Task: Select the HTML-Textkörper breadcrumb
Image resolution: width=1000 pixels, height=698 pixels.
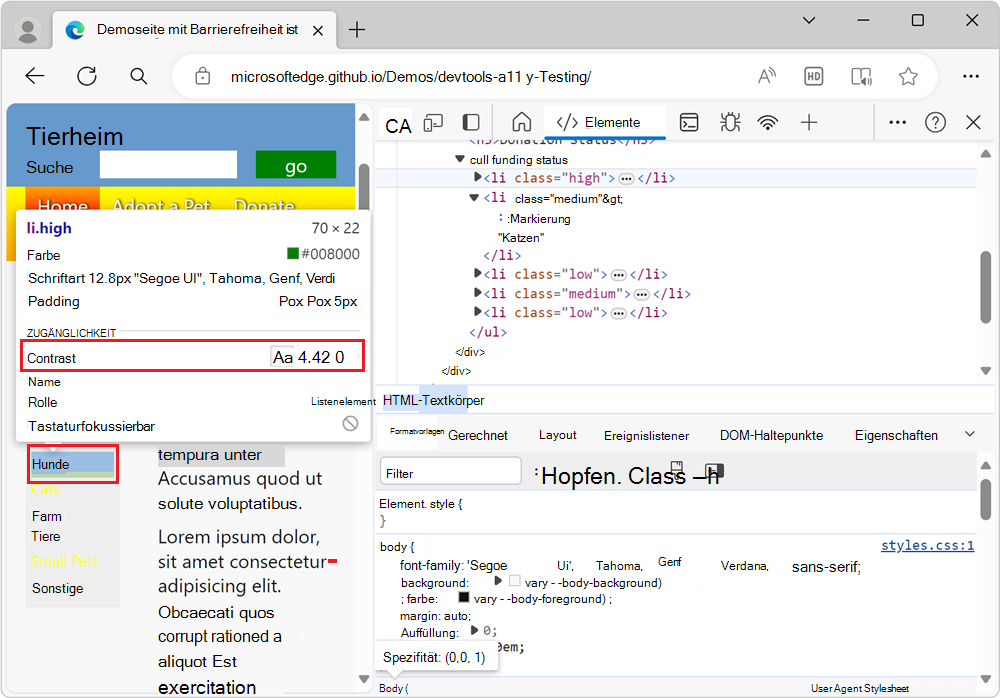Action: tap(433, 401)
